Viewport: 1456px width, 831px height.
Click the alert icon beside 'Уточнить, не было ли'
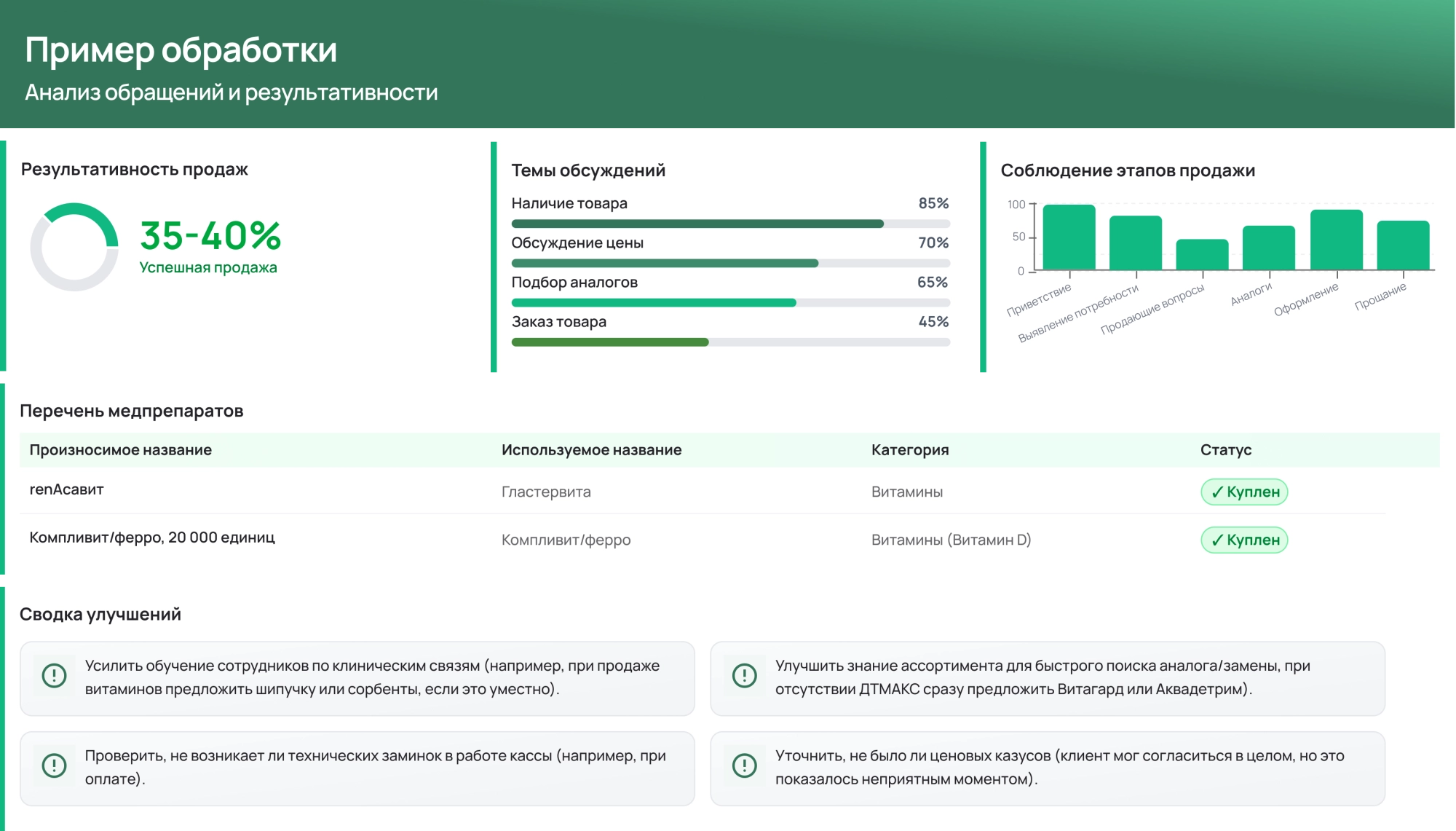pos(744,765)
